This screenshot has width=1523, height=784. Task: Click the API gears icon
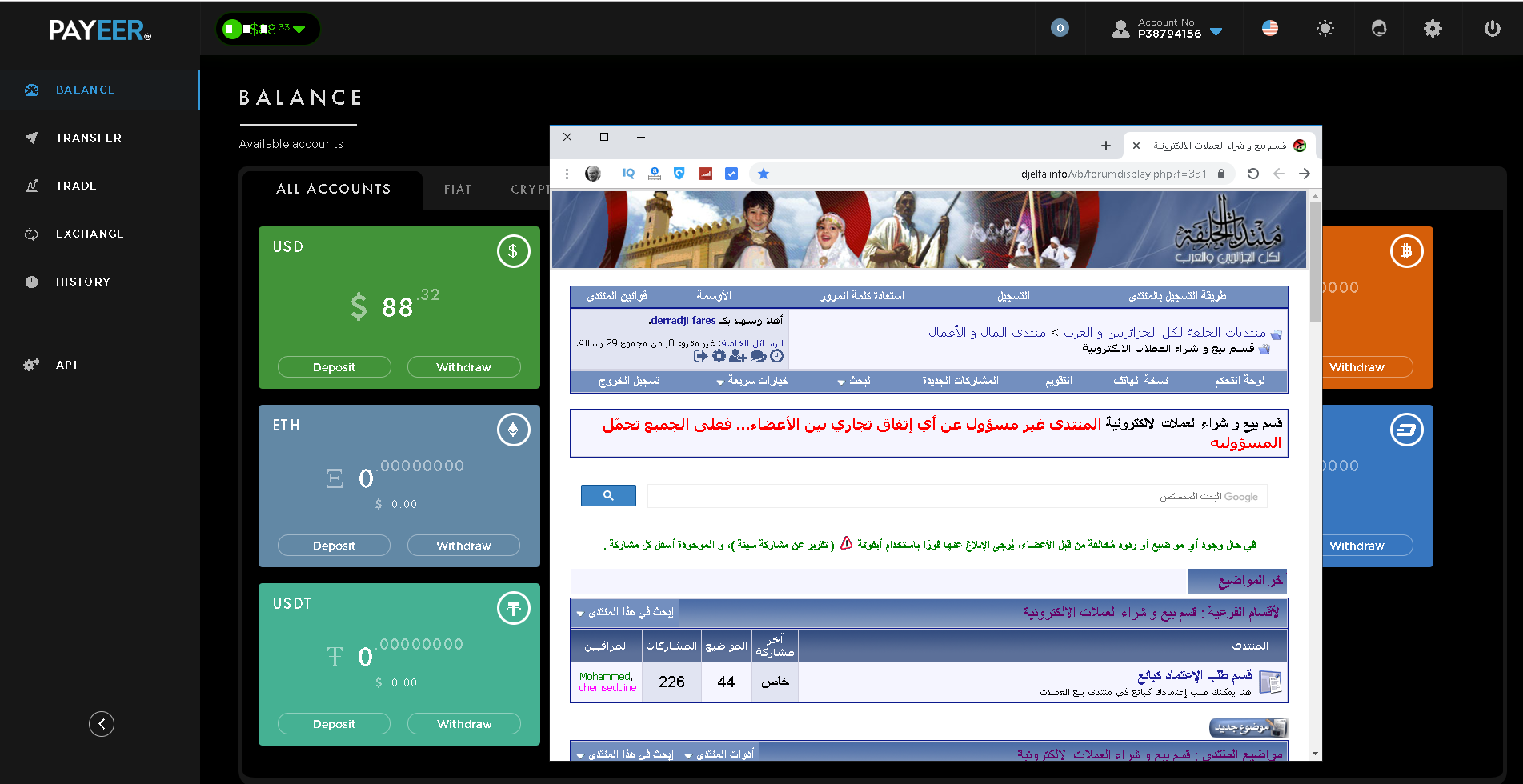click(x=31, y=365)
